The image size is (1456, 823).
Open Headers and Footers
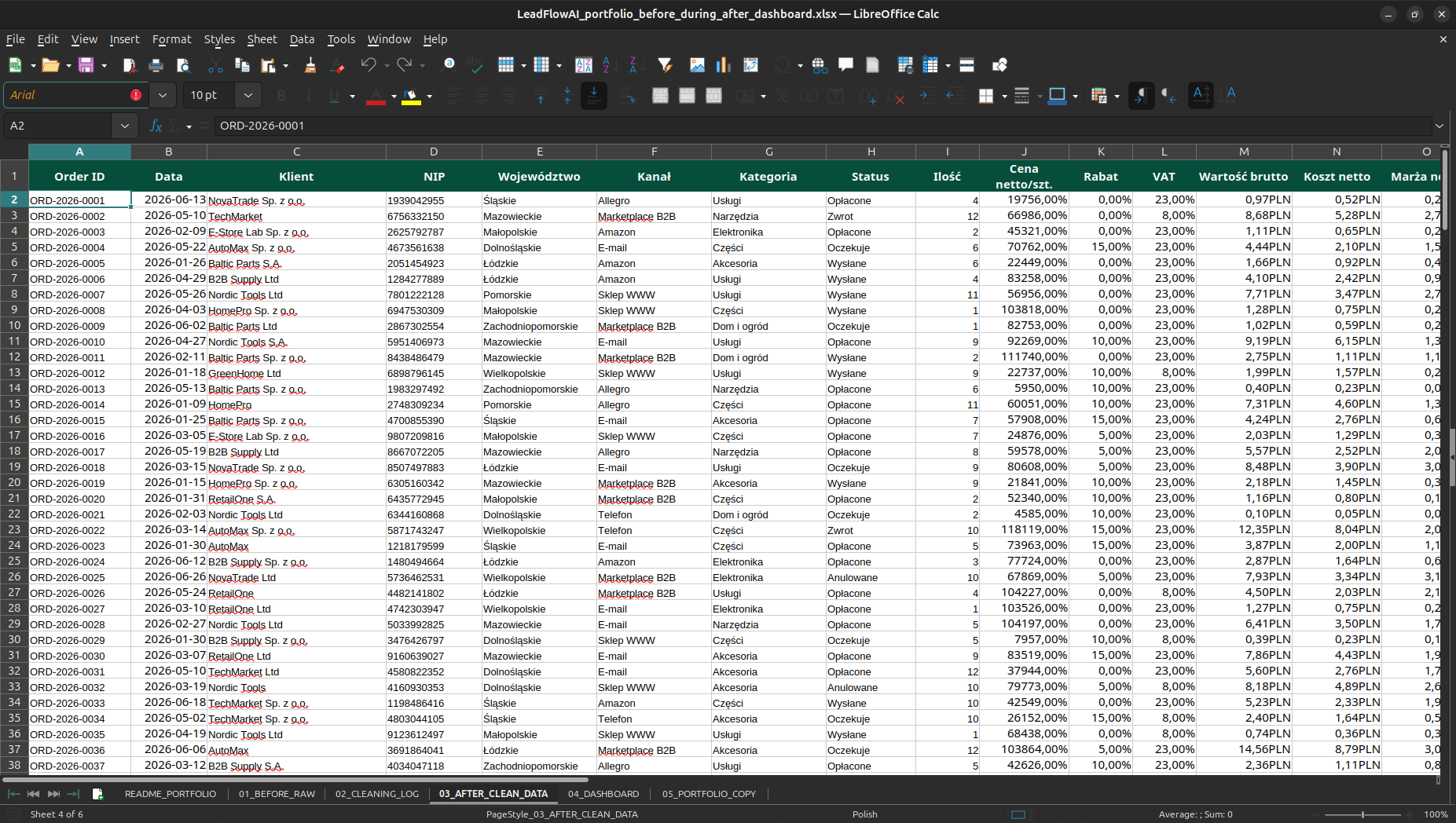(x=872, y=65)
